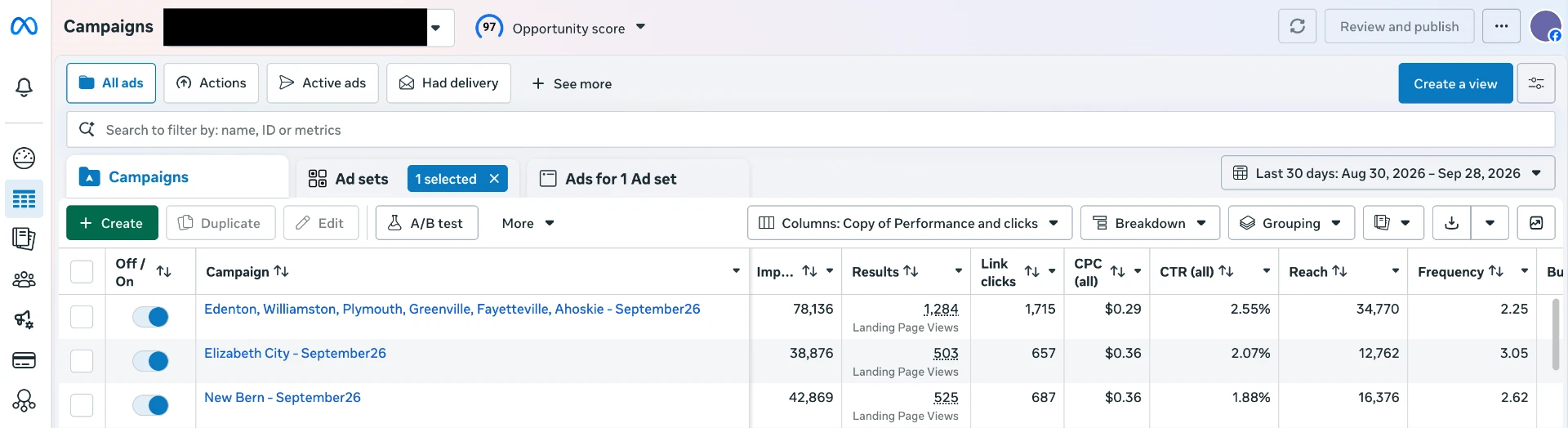
Task: Open the Events manager nodes icon
Action: point(24,400)
